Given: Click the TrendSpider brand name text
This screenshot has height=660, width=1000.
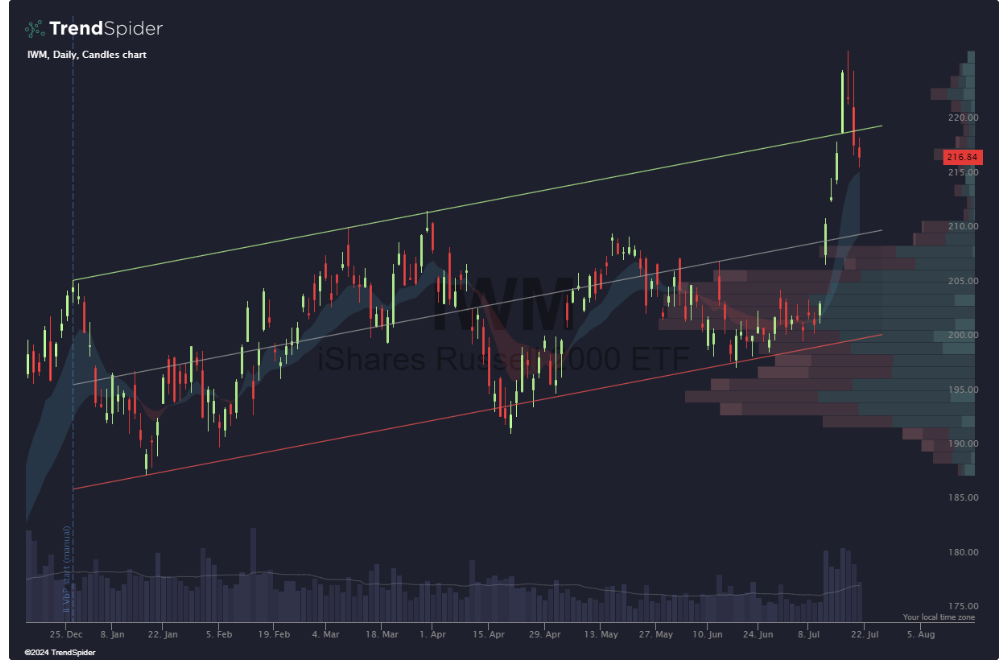Looking at the screenshot, I should coord(106,29).
